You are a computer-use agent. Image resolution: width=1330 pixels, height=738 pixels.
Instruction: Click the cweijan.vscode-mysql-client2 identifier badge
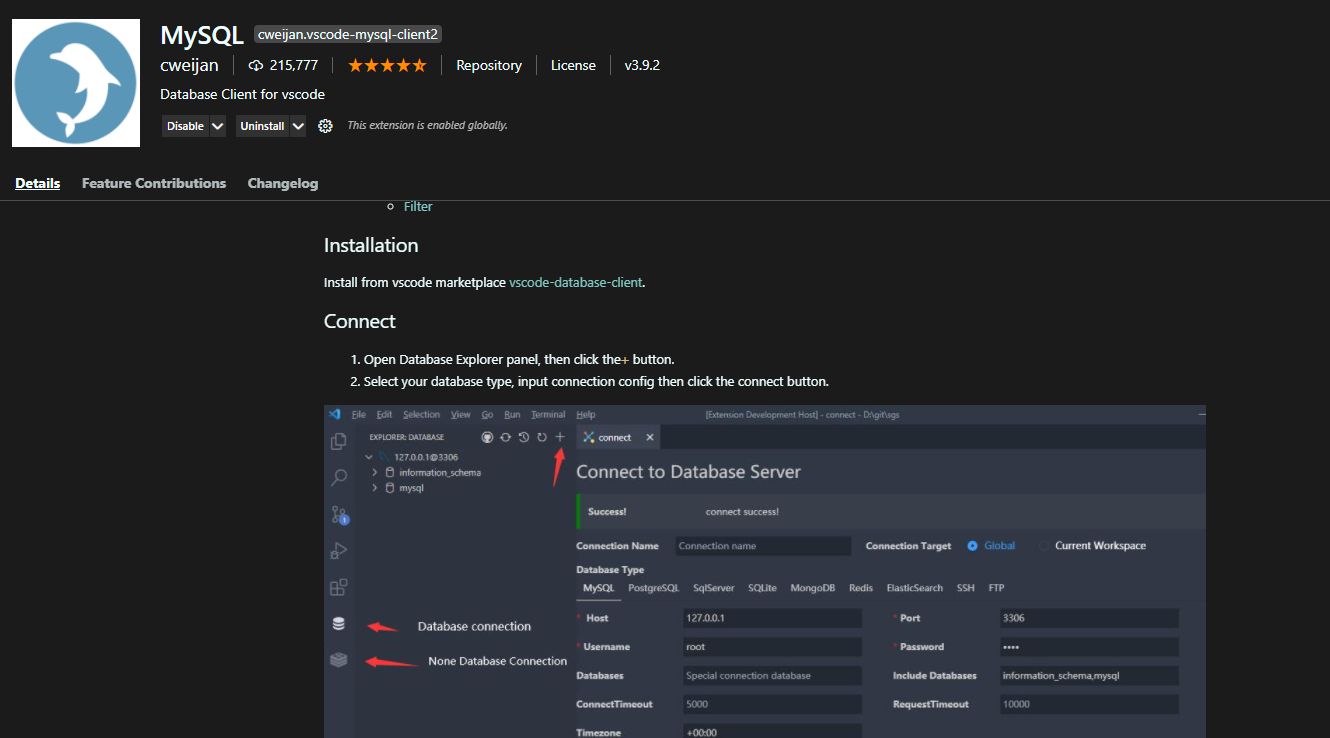pos(348,34)
